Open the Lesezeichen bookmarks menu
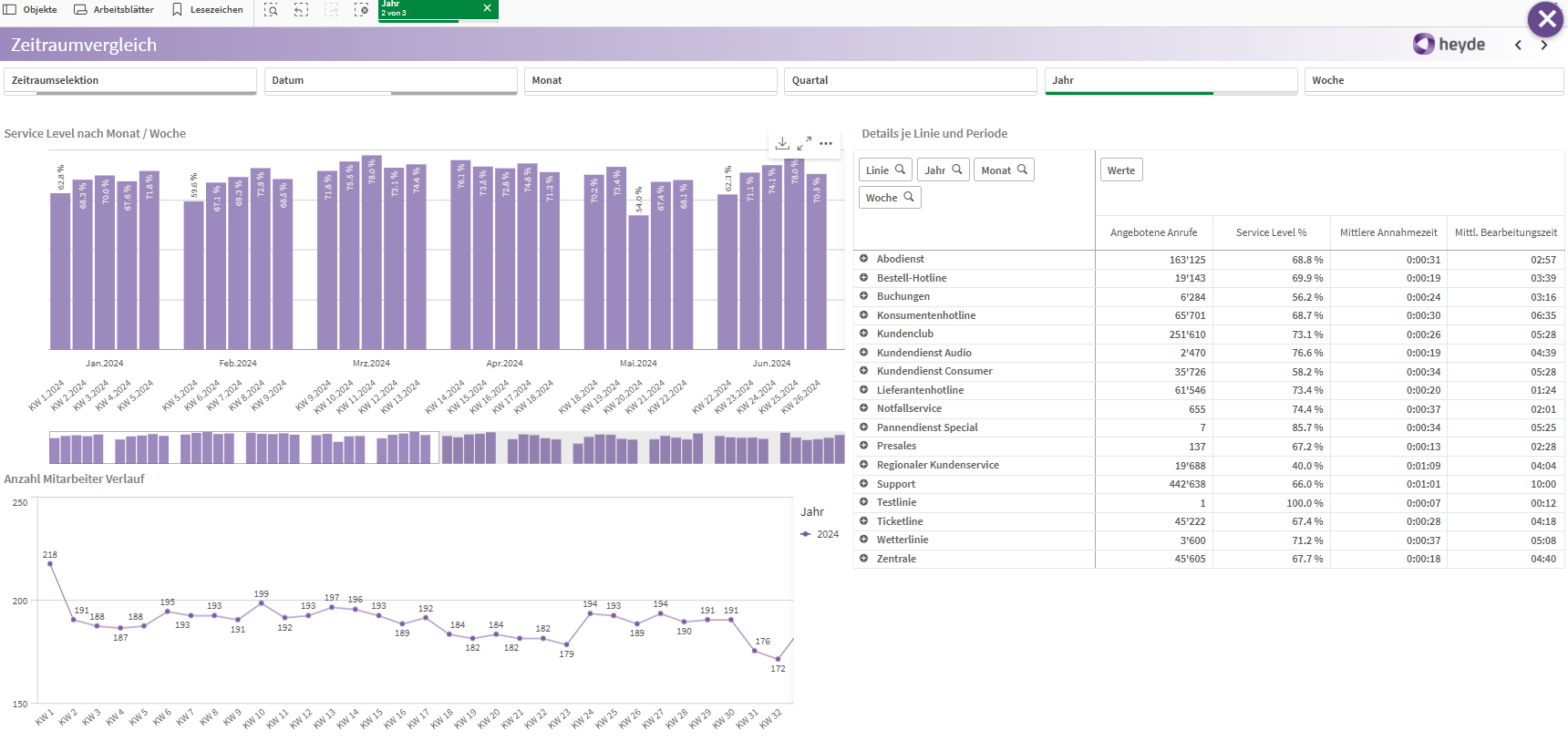 click(208, 10)
